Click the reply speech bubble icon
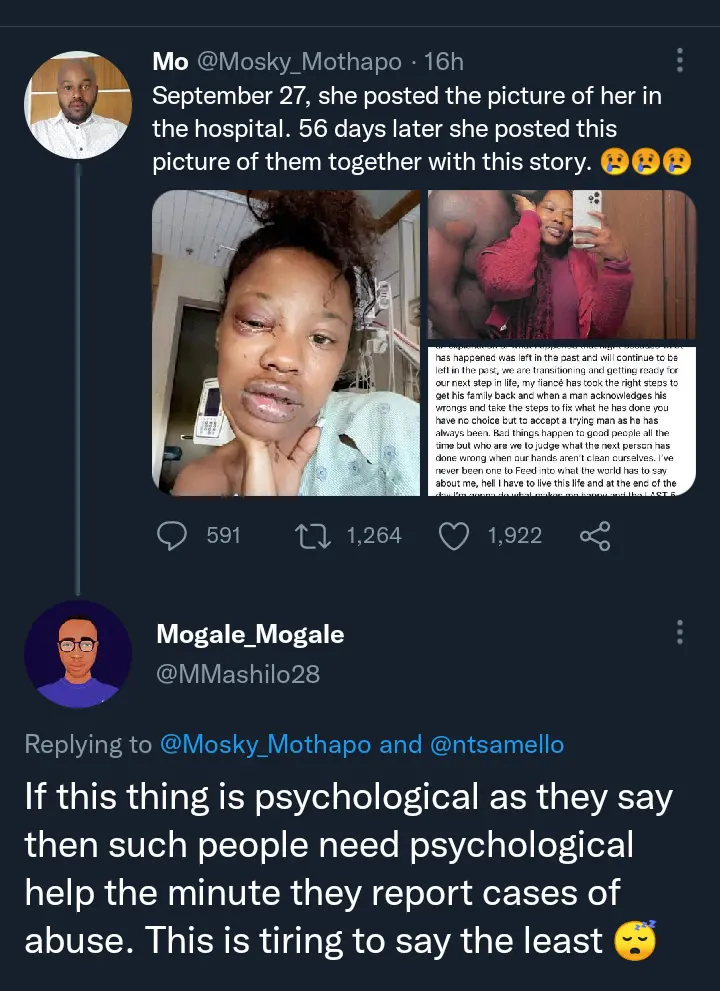This screenshot has height=991, width=720. pyautogui.click(x=174, y=536)
